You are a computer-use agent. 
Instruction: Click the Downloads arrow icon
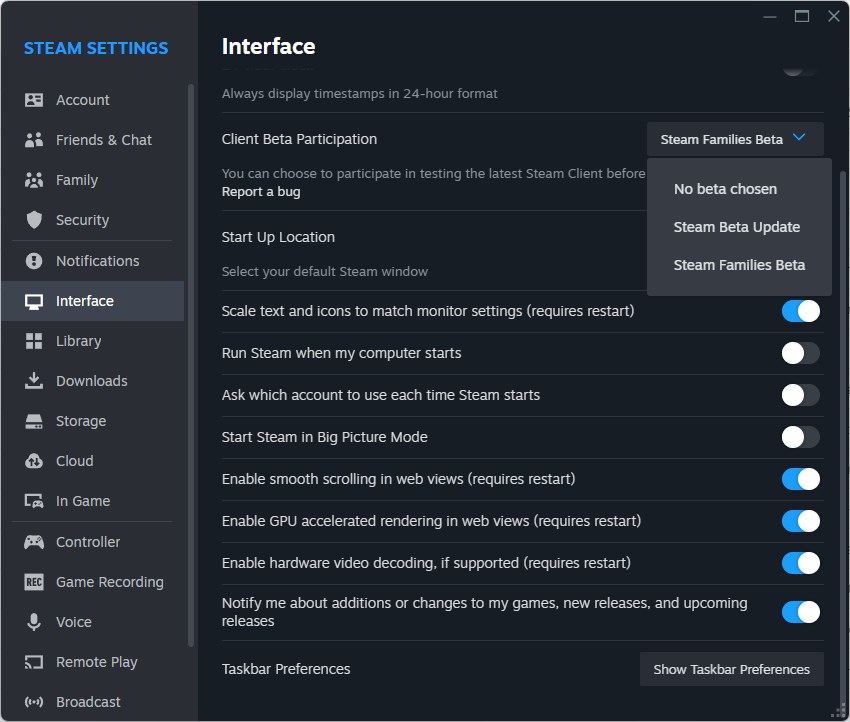point(34,381)
